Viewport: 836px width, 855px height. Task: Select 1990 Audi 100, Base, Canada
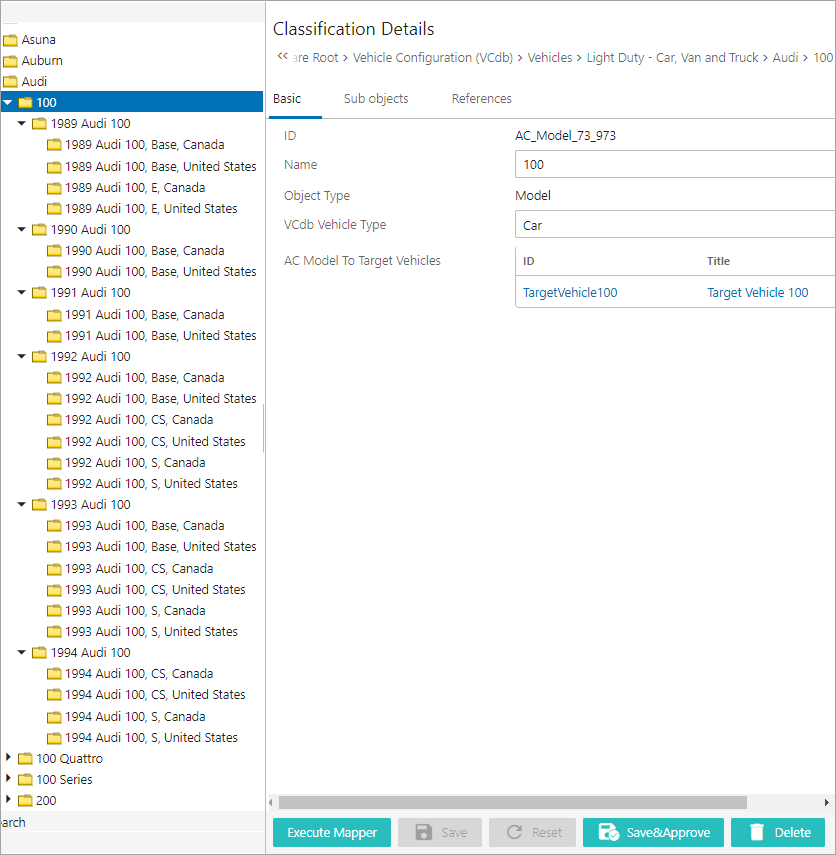tap(145, 251)
